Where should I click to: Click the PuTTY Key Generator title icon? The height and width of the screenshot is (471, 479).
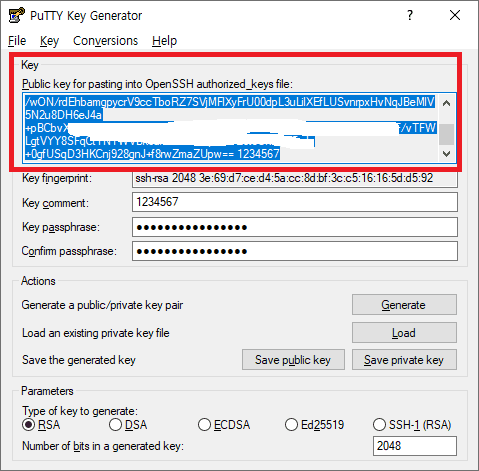coord(16,15)
